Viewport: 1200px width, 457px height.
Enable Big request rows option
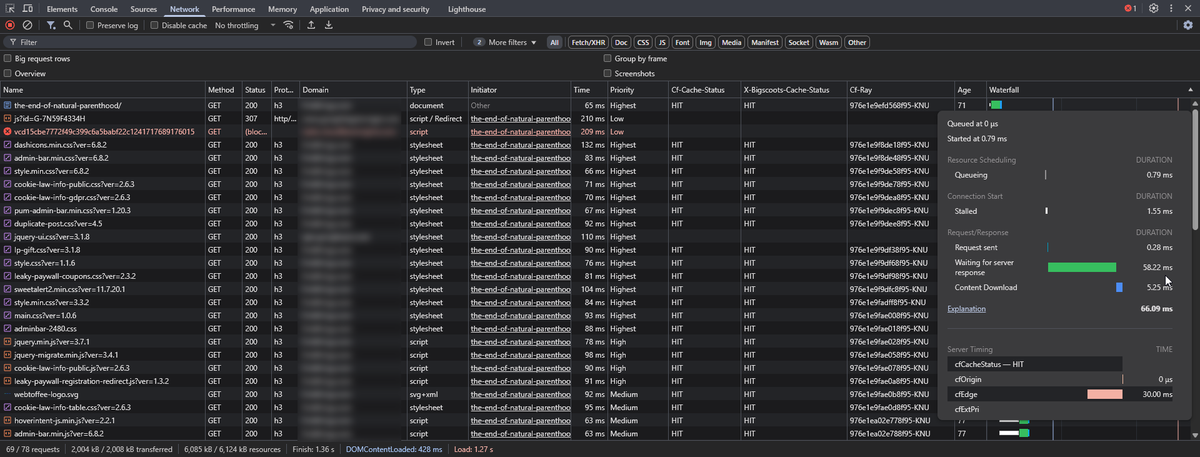click(x=8, y=59)
